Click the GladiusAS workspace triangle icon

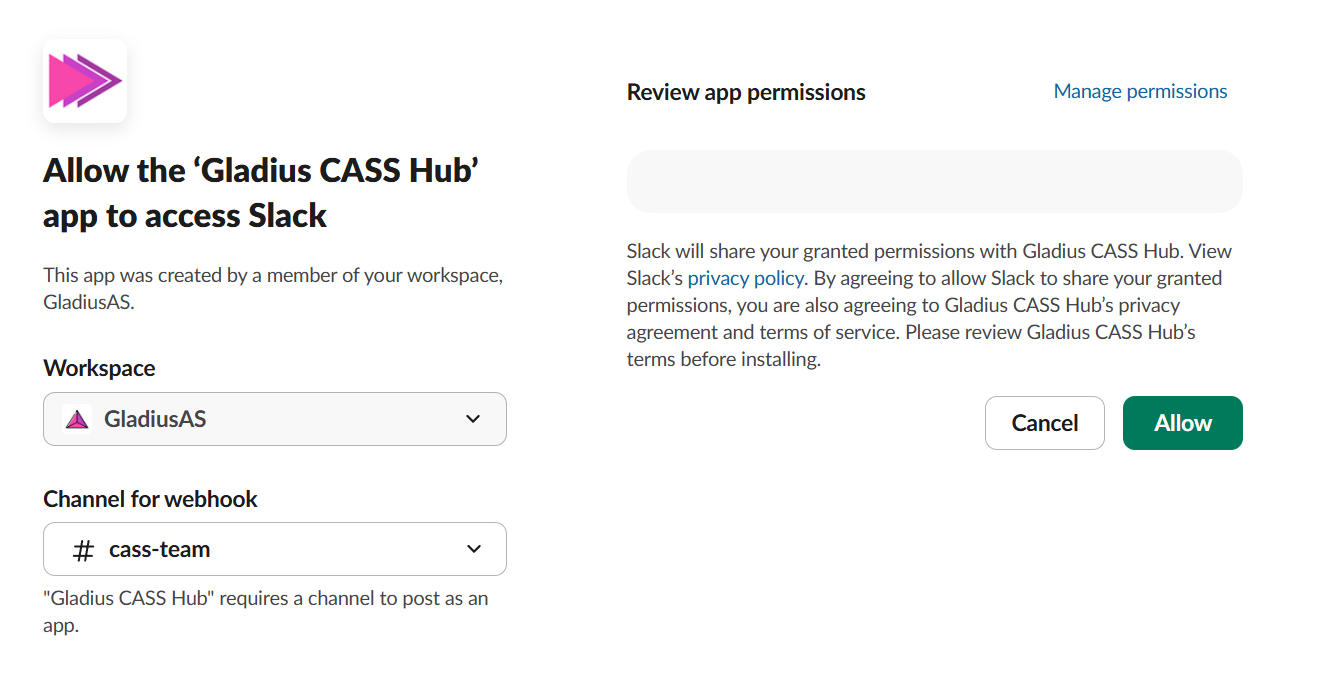coord(77,419)
